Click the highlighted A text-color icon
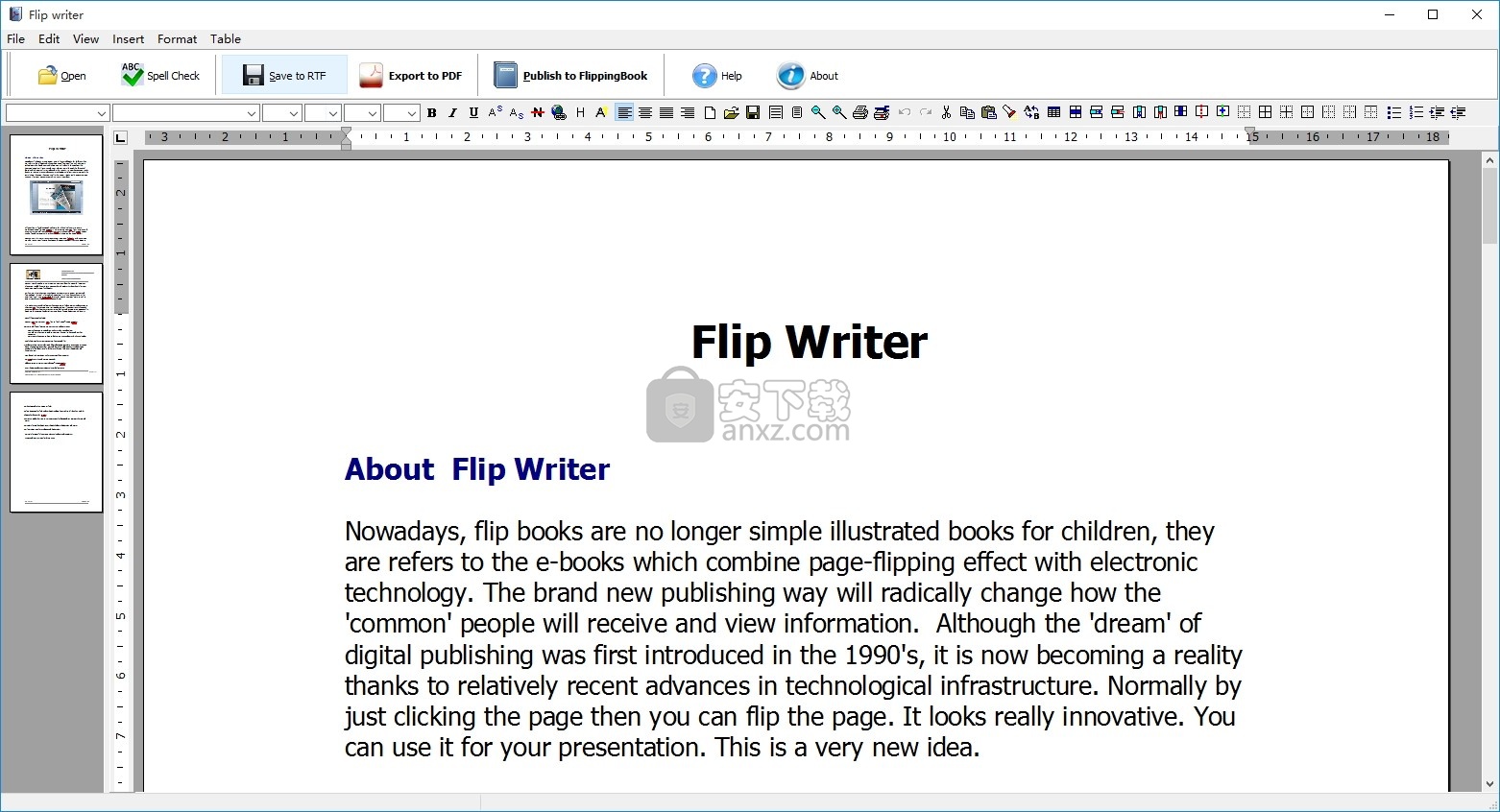 [601, 113]
